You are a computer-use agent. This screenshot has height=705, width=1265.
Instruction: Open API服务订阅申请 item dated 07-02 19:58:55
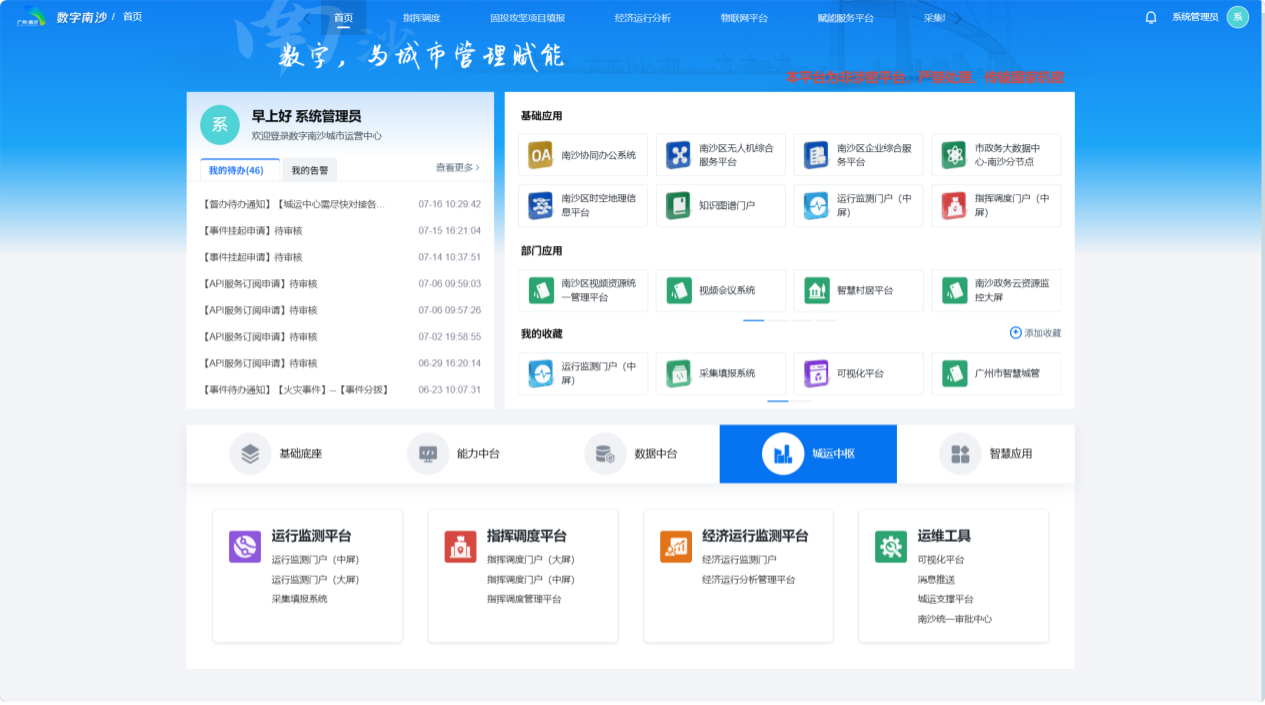pyautogui.click(x=341, y=337)
